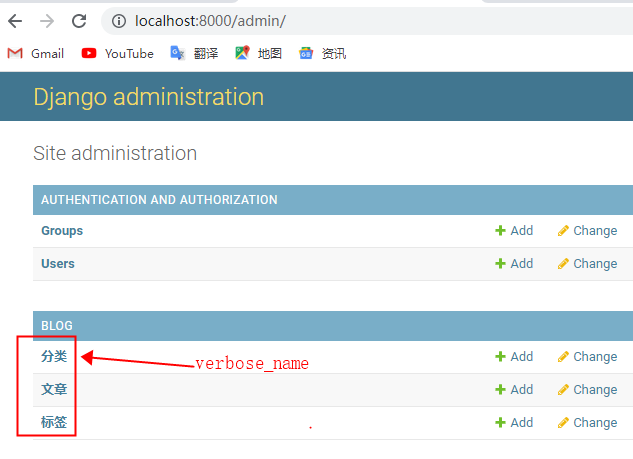Add a new Group
Viewport: 633px width, 459px height.
(x=514, y=231)
